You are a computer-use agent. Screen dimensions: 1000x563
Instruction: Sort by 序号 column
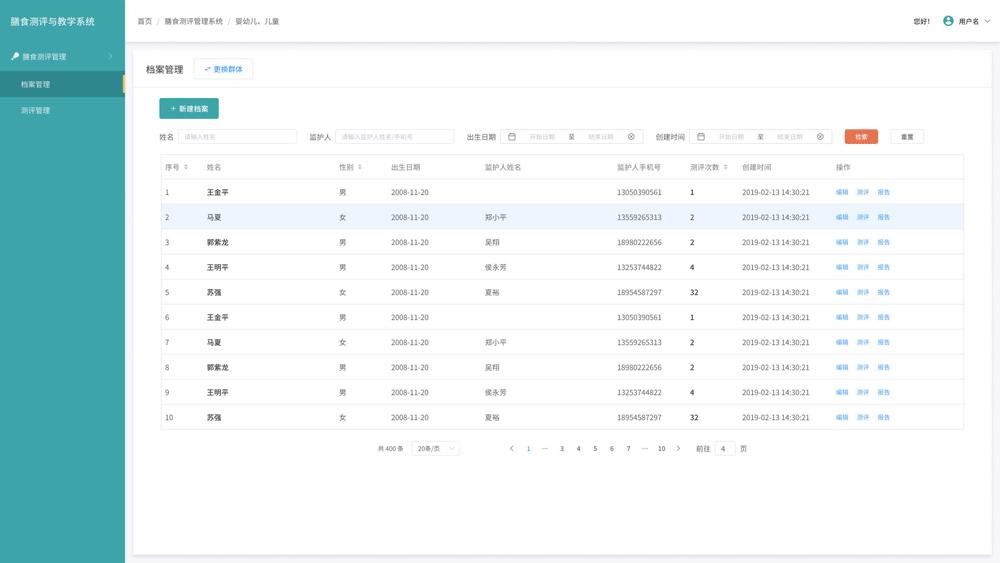(186, 167)
